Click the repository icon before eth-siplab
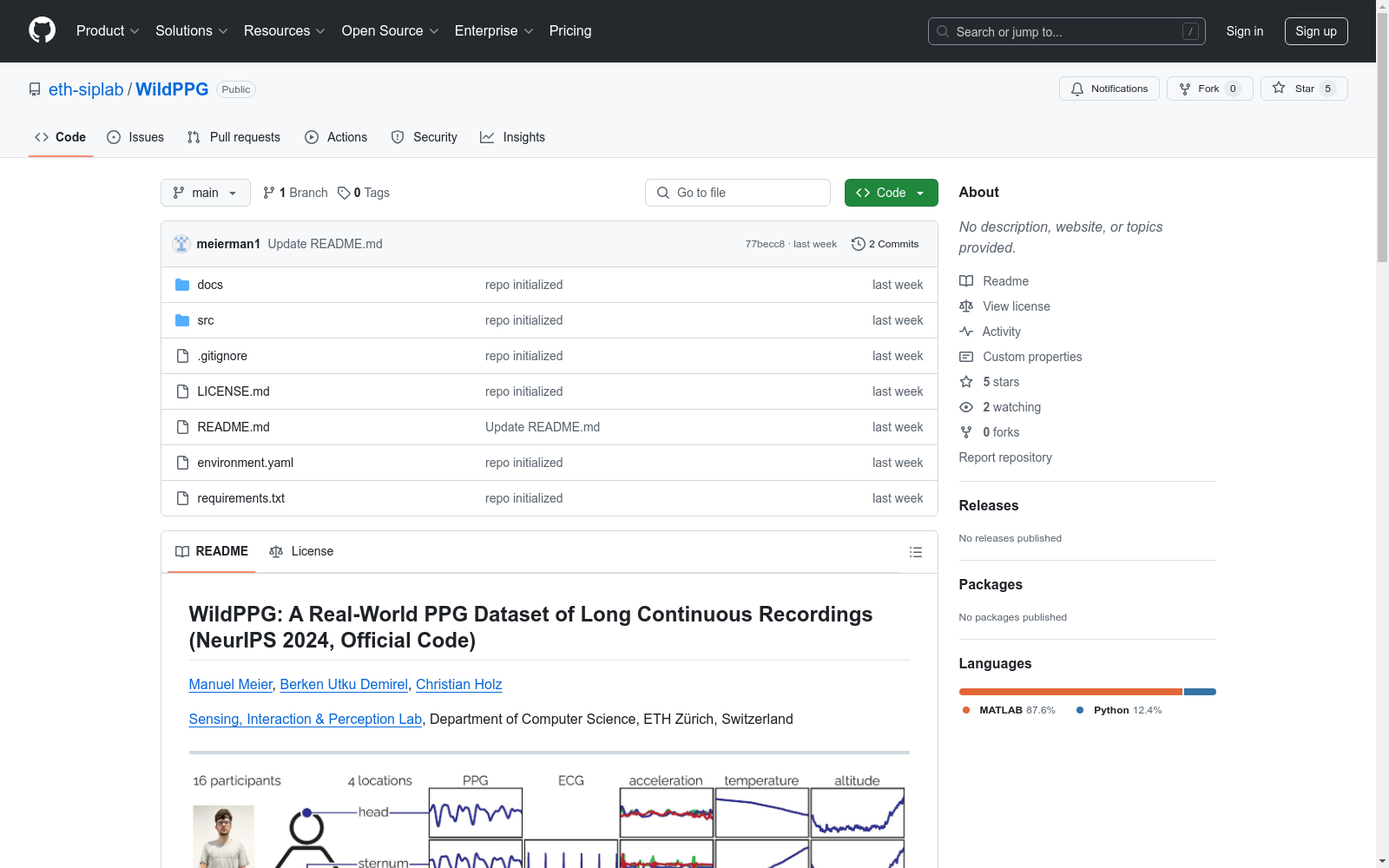This screenshot has width=1389, height=868. click(35, 89)
